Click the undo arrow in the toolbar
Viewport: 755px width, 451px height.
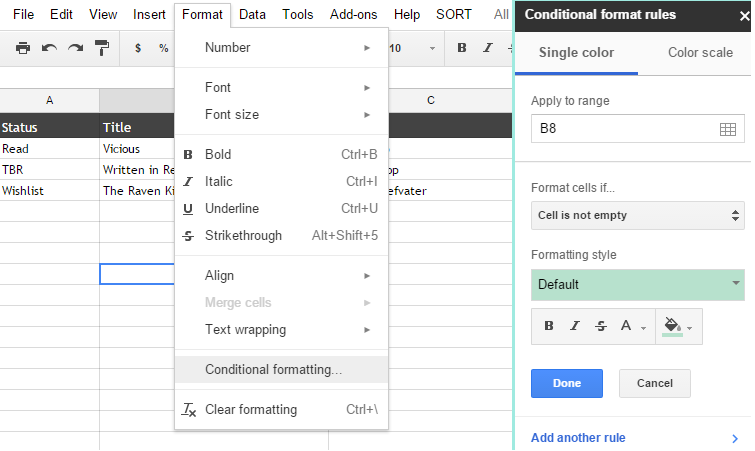click(49, 48)
